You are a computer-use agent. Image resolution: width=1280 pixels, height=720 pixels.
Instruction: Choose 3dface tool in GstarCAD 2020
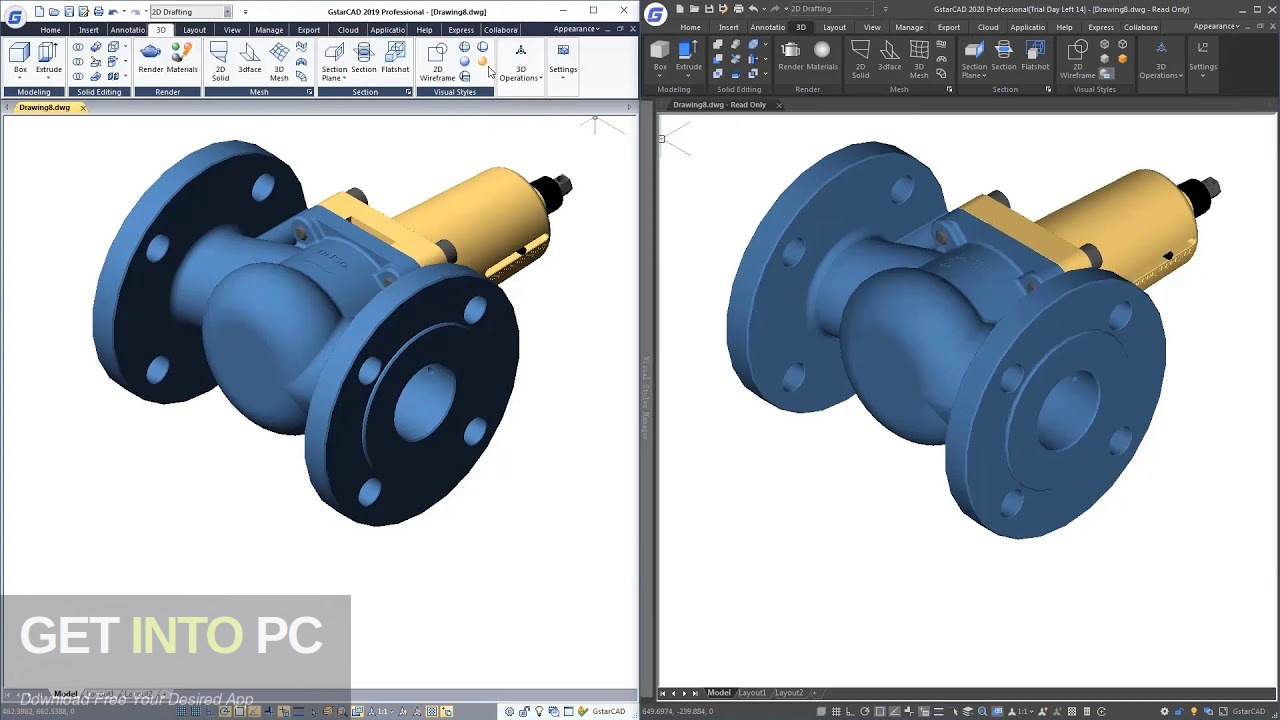click(x=890, y=56)
